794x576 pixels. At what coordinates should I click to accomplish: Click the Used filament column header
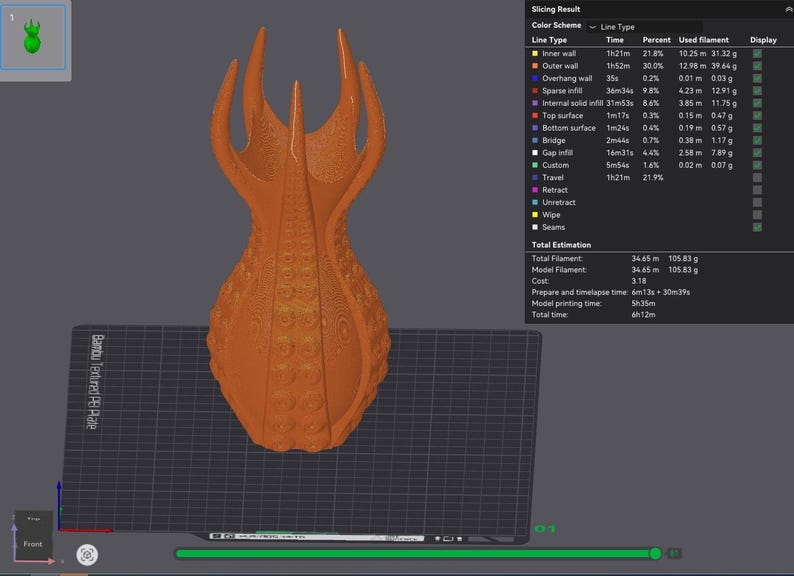[x=703, y=40]
